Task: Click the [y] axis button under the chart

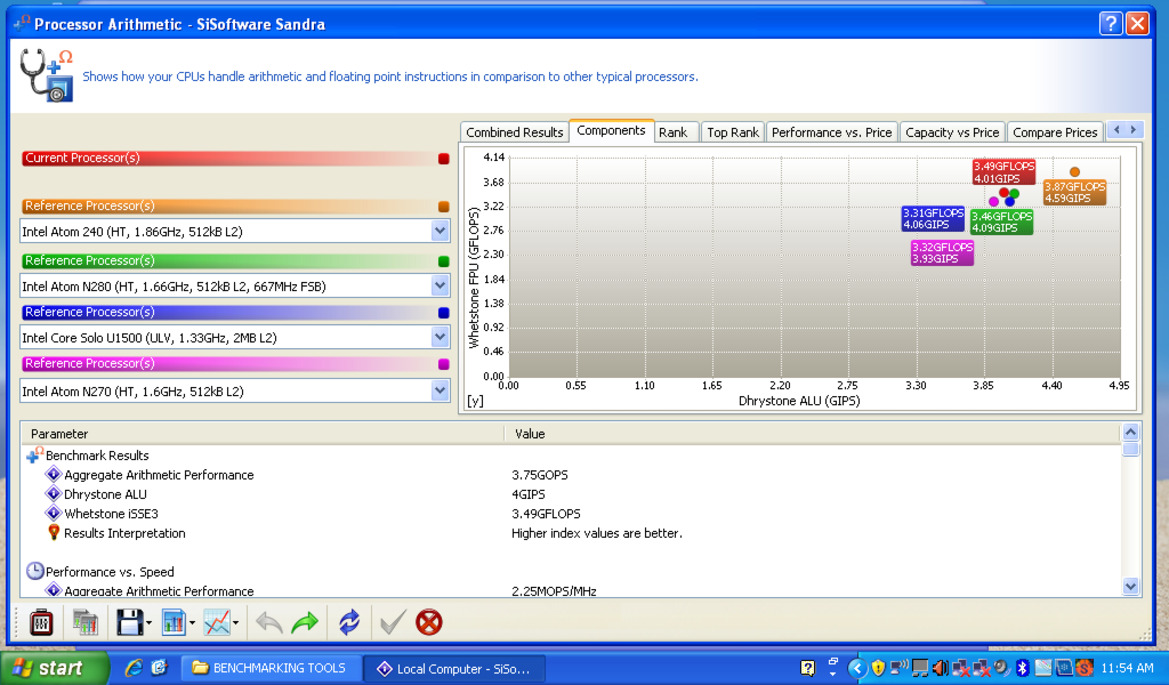Action: tap(475, 400)
